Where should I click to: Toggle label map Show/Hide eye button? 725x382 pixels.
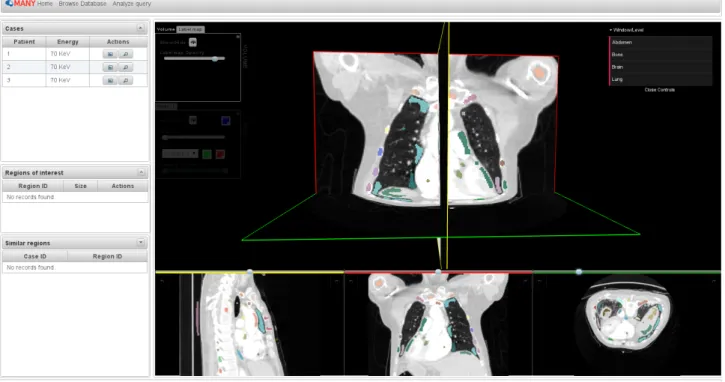(x=193, y=42)
